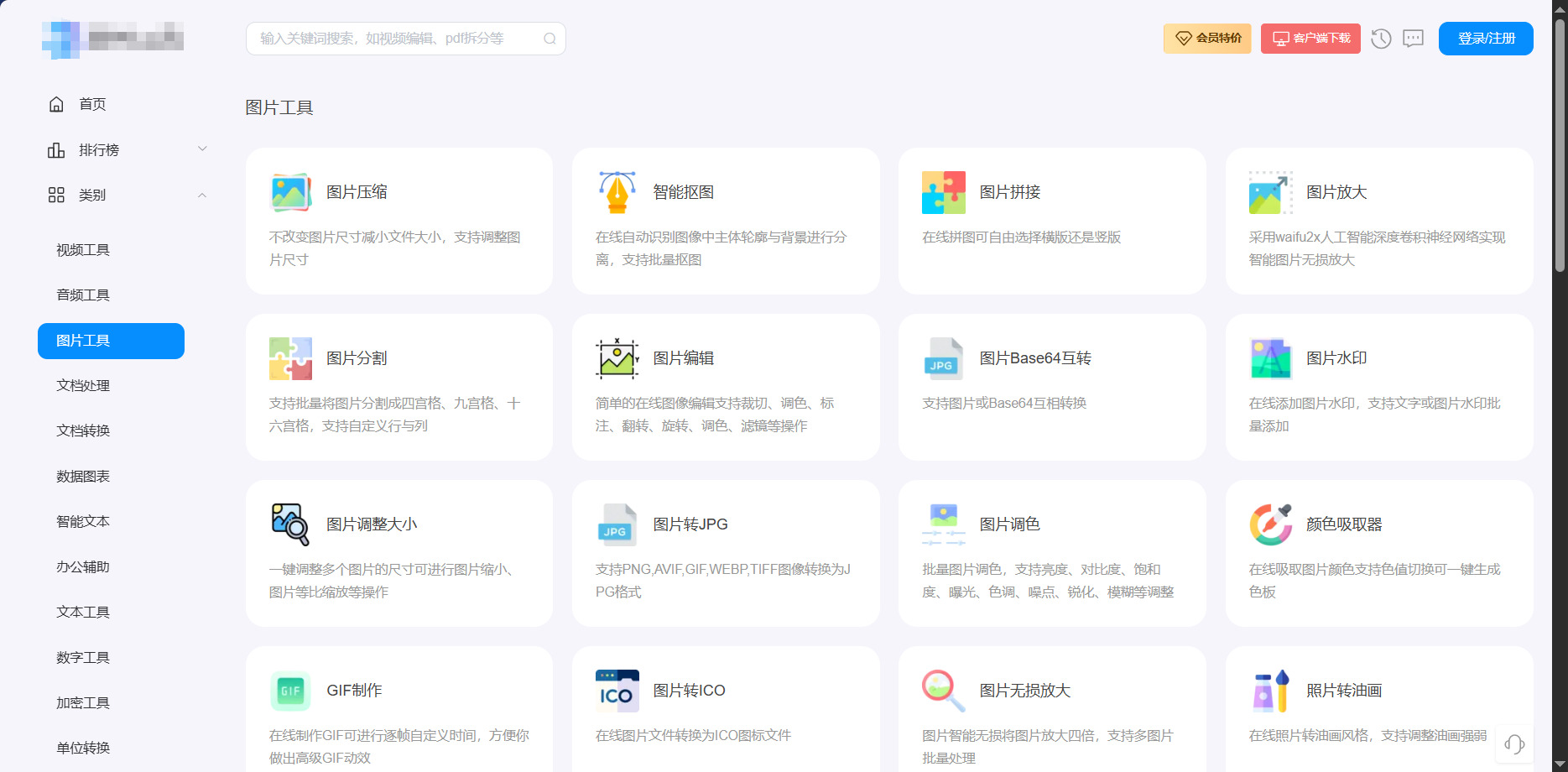
Task: Click the 登录/注册 button
Action: pyautogui.click(x=1486, y=39)
